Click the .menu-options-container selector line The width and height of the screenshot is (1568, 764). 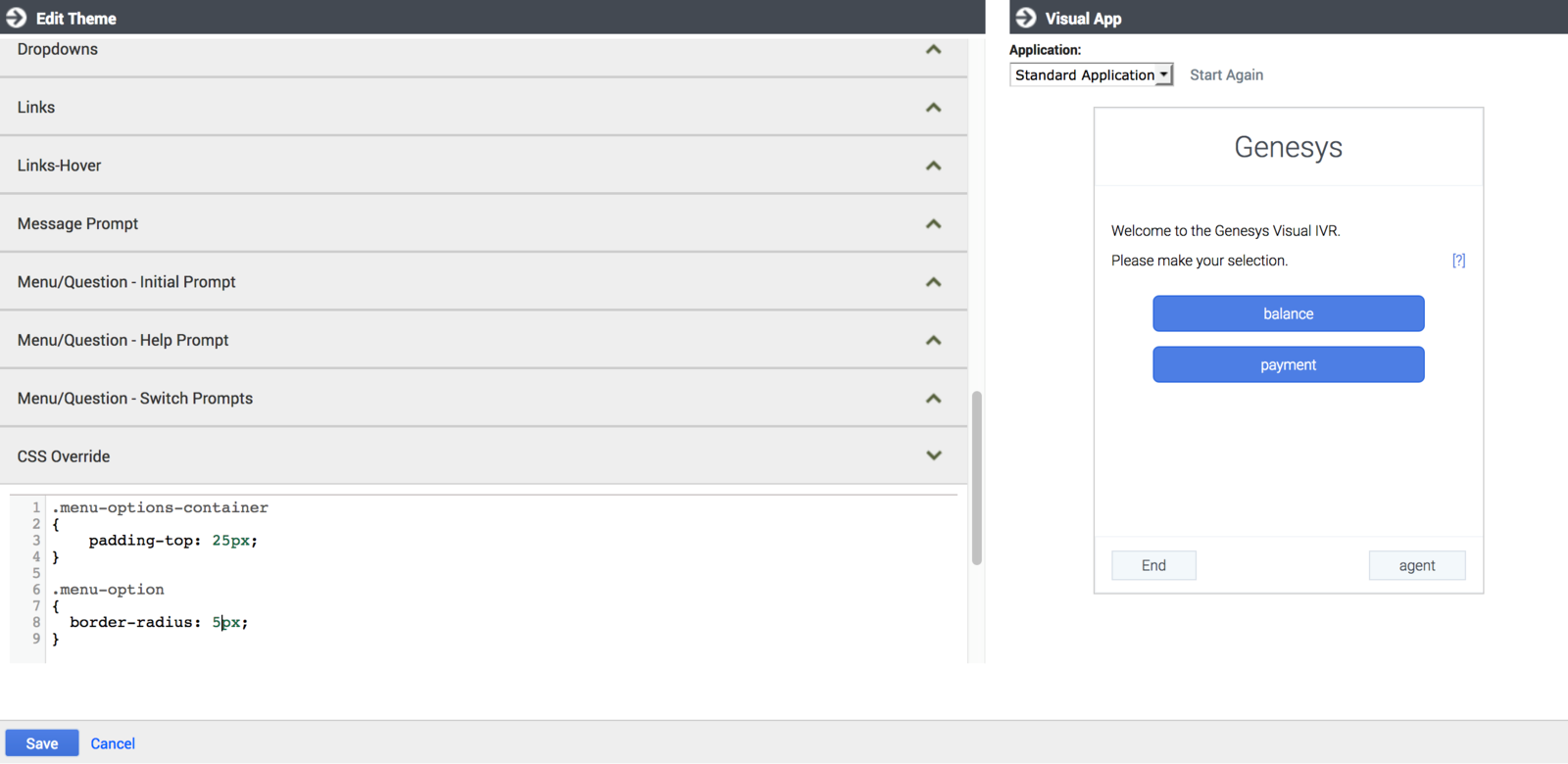[161, 507]
